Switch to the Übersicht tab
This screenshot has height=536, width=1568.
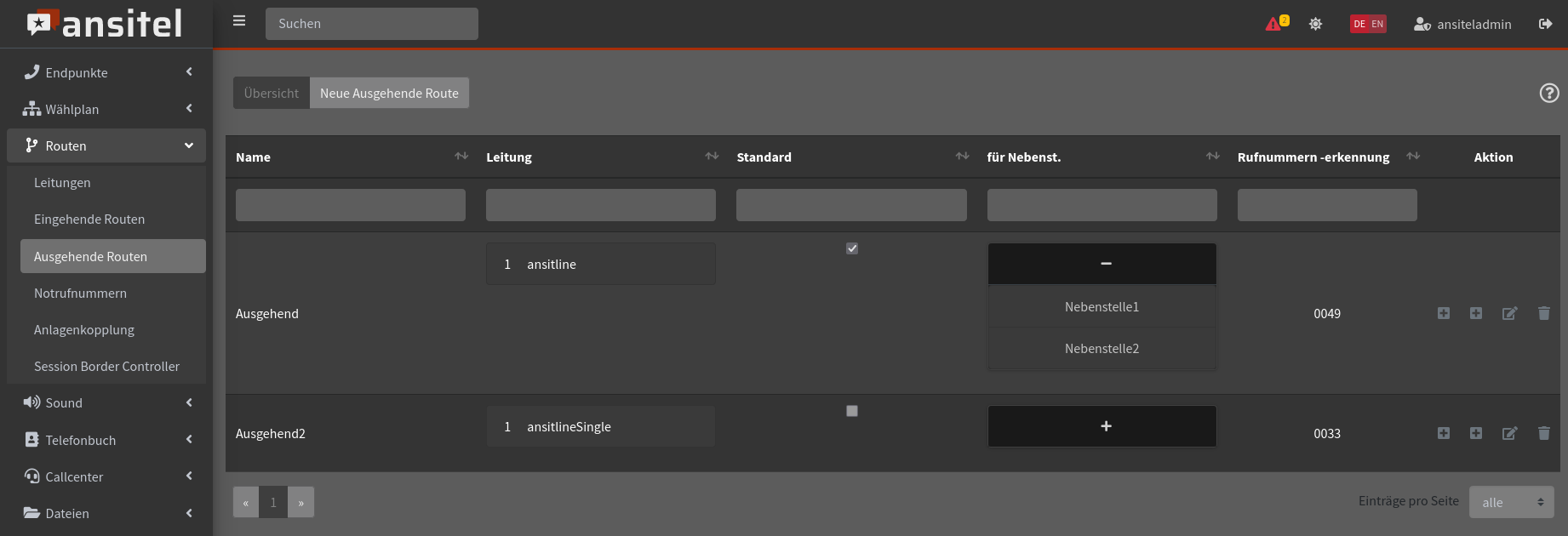point(271,93)
